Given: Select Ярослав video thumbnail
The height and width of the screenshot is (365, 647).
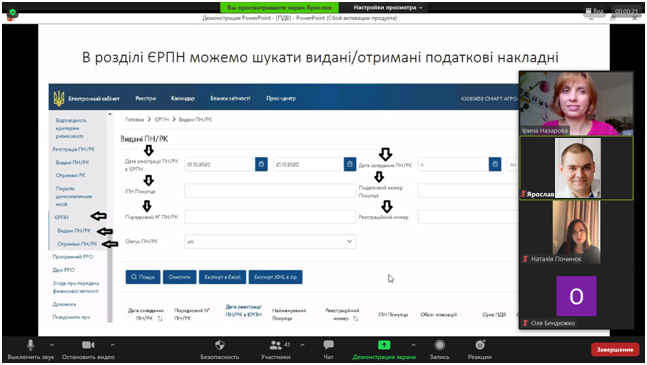Looking at the screenshot, I should 576,168.
